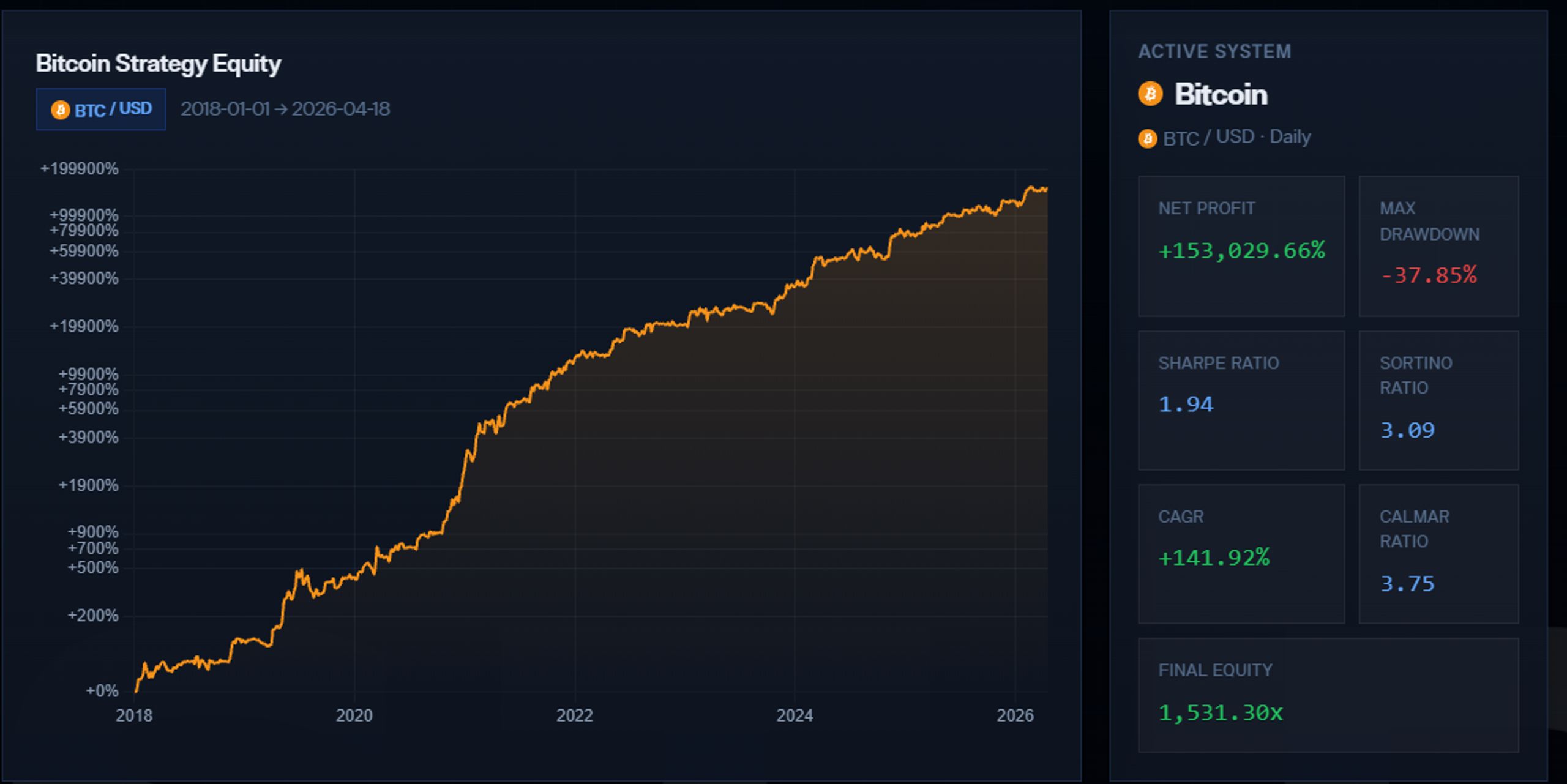This screenshot has width=1567, height=784.
Task: Click the Bitcoin Strategy Equity title
Action: (158, 64)
